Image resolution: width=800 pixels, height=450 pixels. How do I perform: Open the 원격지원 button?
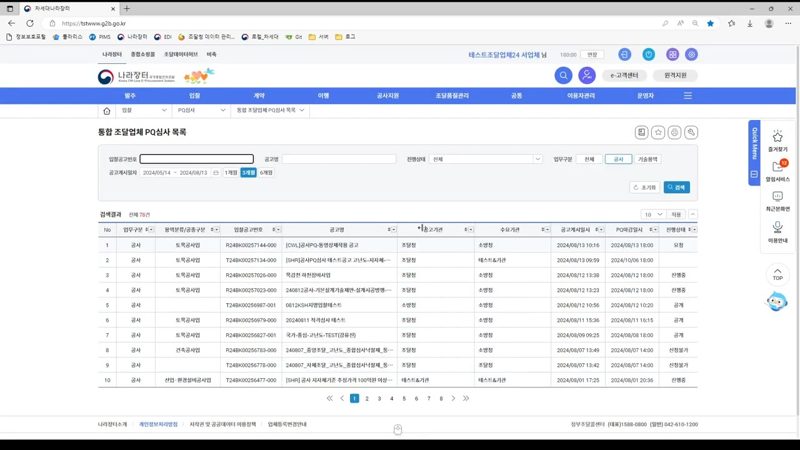[675, 76]
